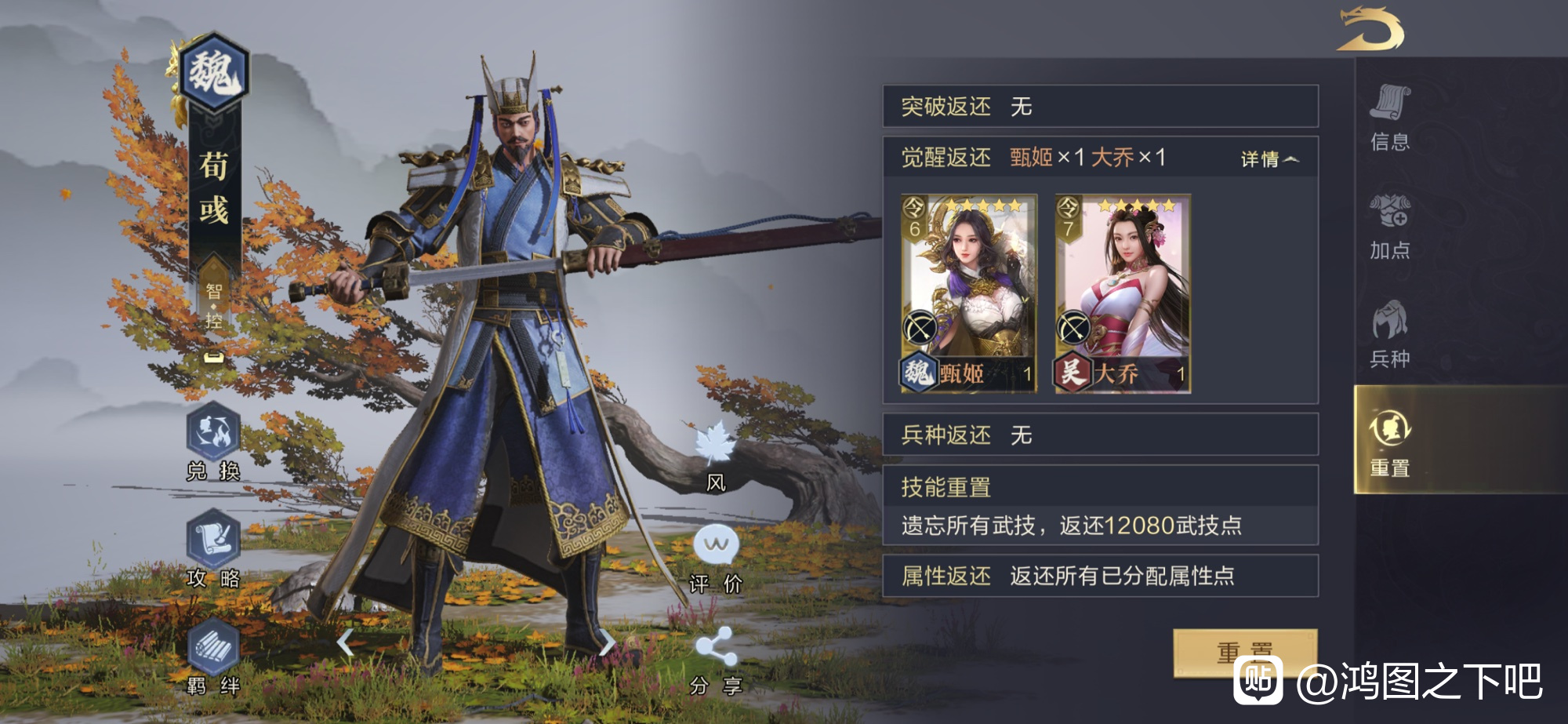
Task: Switch to the 兵种 troop type tab
Action: (x=1390, y=335)
